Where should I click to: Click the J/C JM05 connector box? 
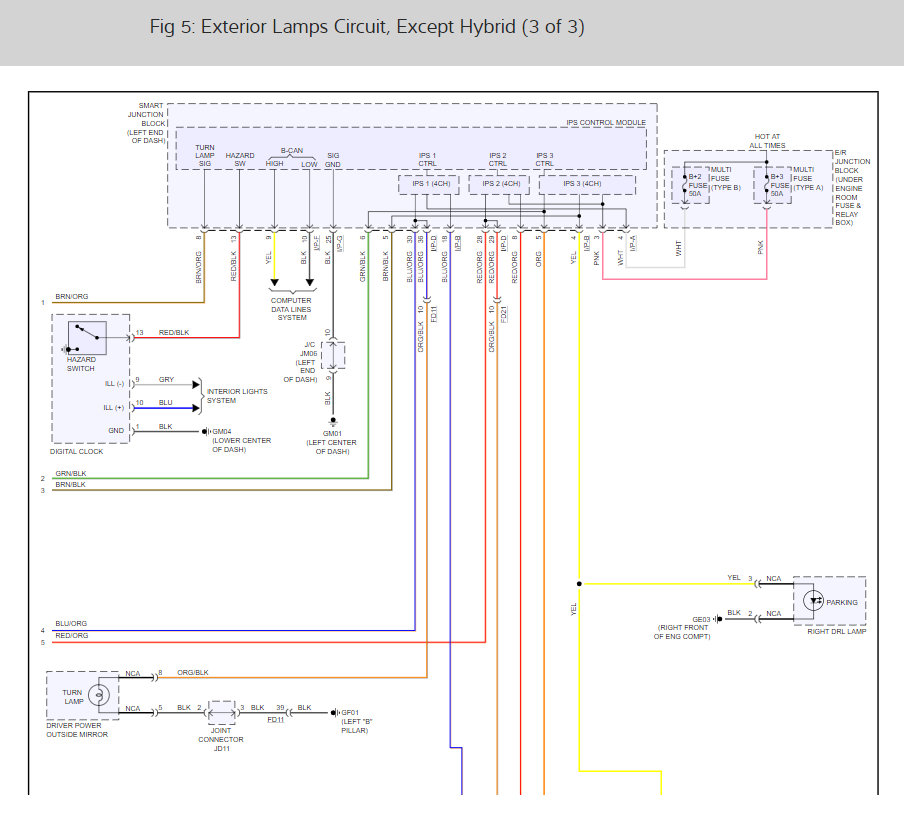coord(333,355)
